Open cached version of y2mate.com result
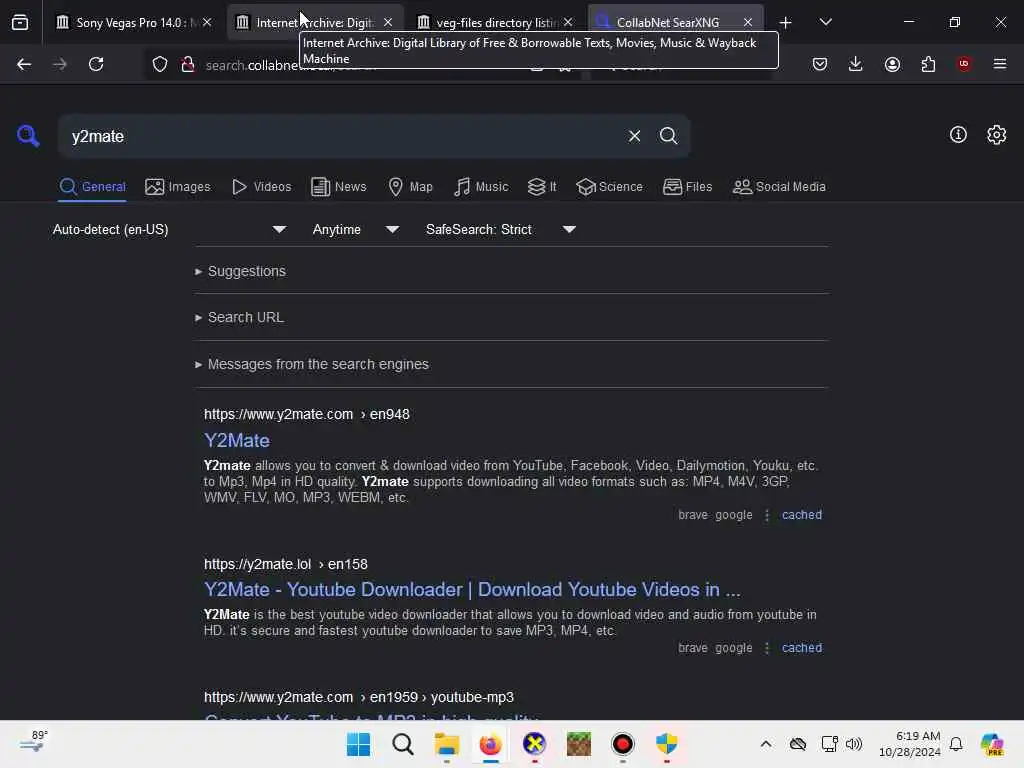This screenshot has width=1024, height=768. 801,515
